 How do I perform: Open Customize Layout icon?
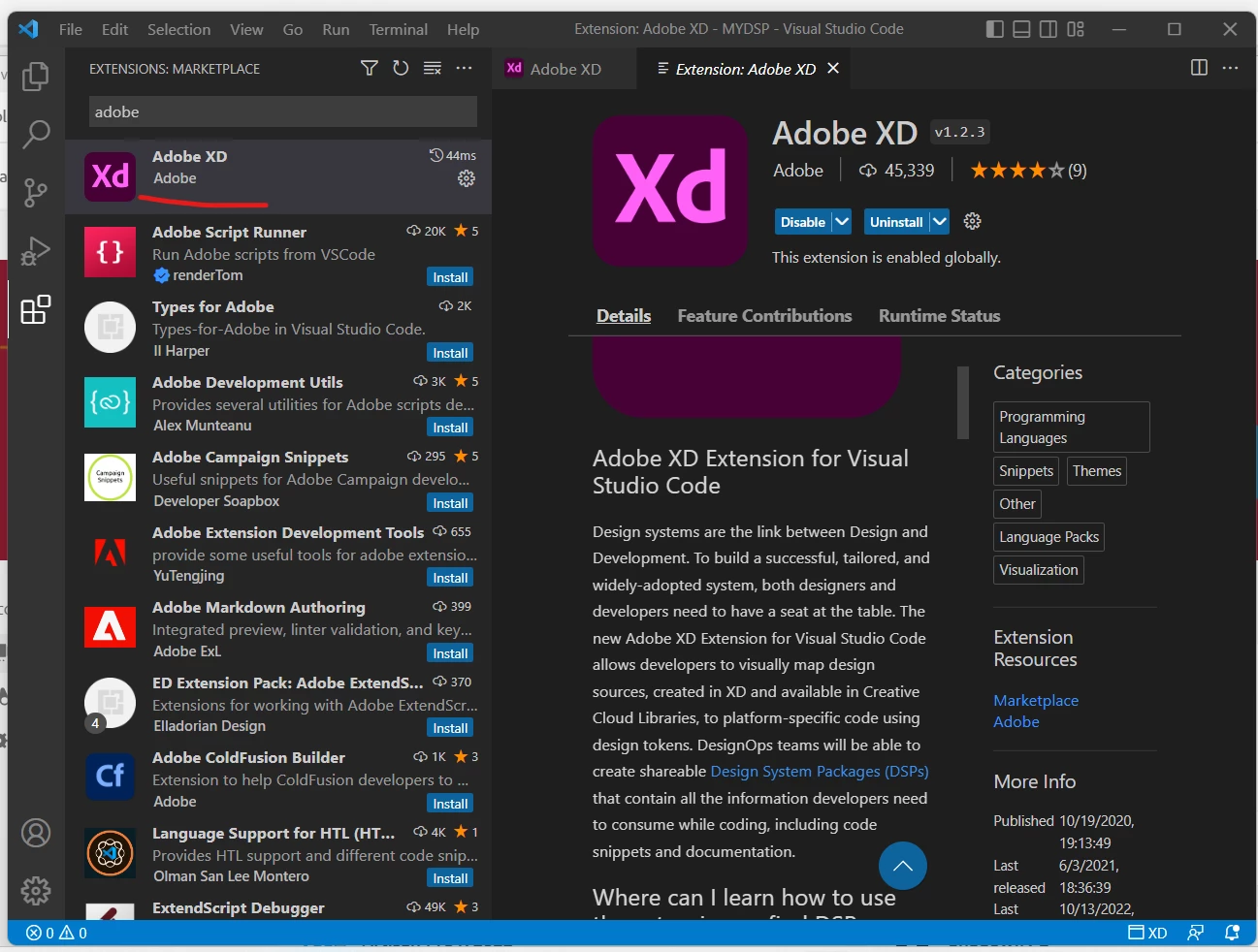[x=1076, y=29]
